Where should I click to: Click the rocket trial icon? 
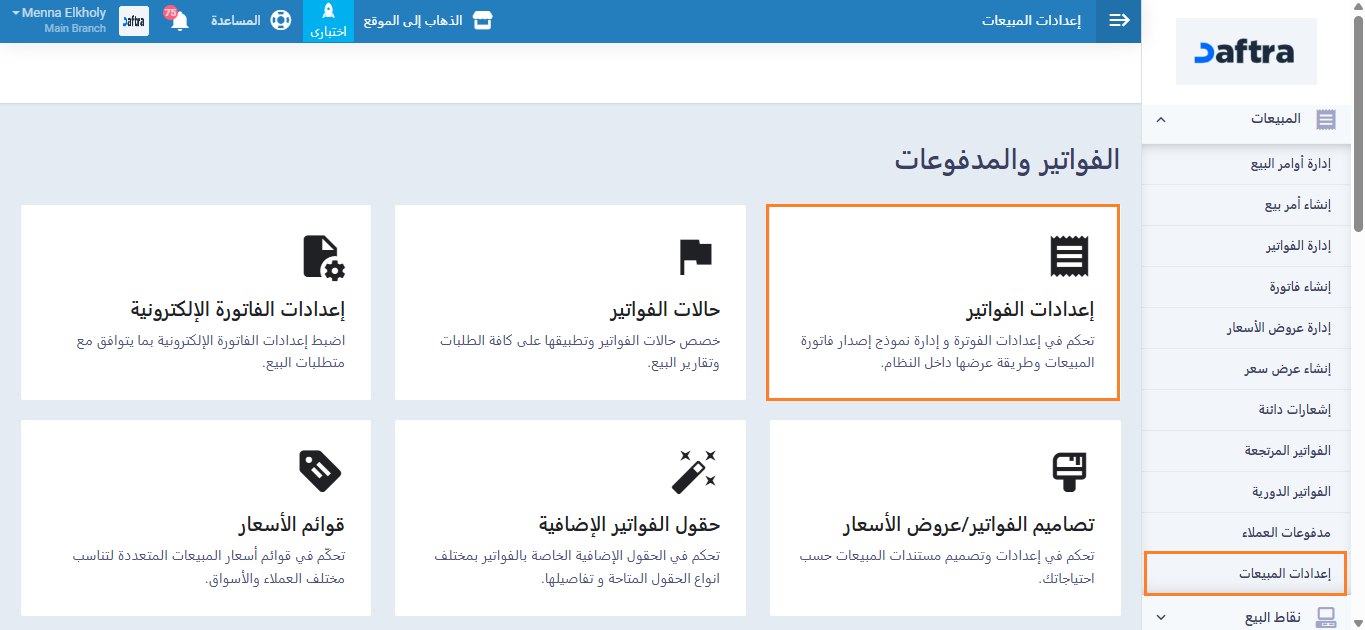coord(328,13)
